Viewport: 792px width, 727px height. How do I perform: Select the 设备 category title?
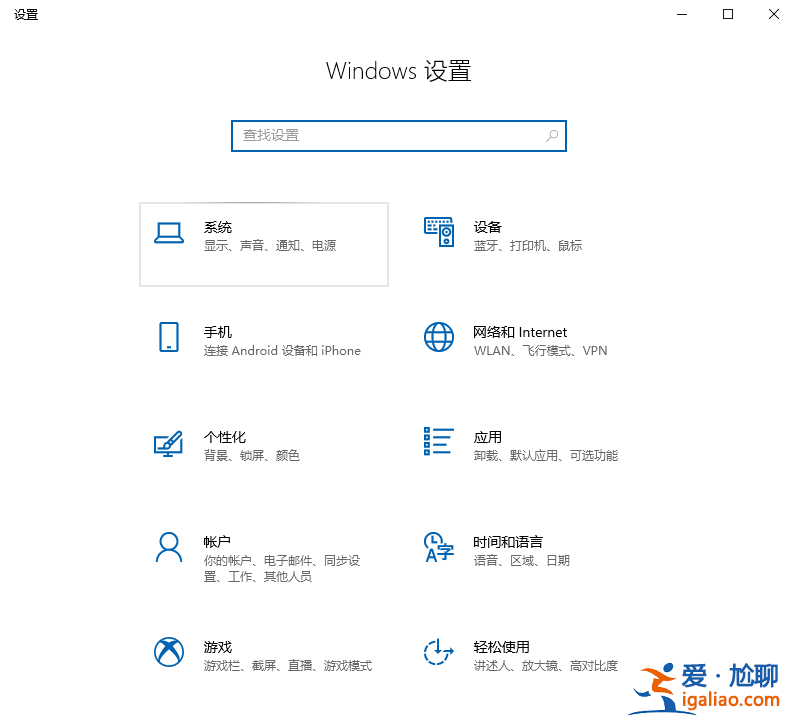487,227
